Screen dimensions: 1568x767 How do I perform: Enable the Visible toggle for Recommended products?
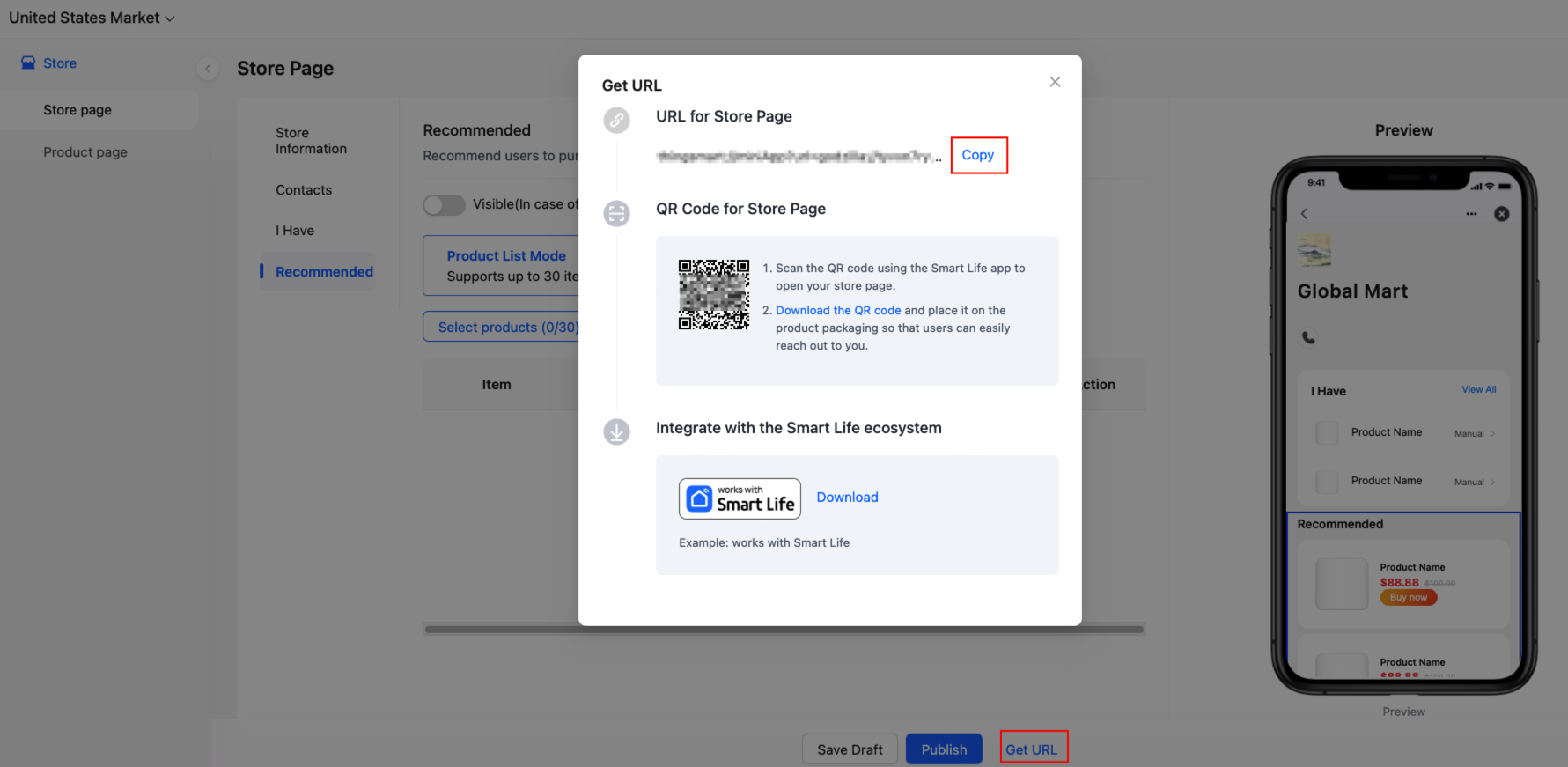click(444, 204)
